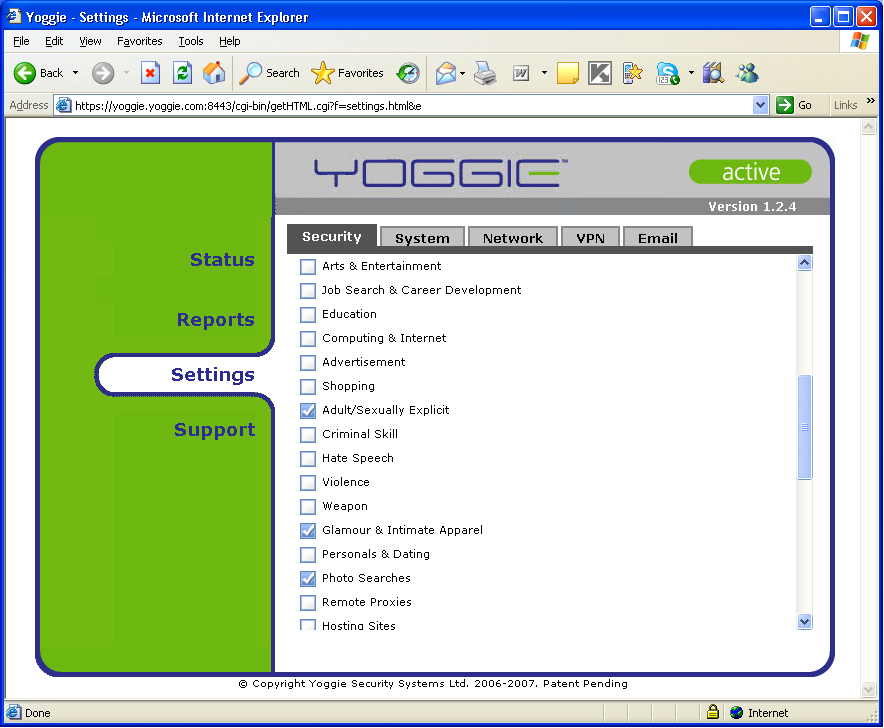This screenshot has width=884, height=728.
Task: Go to the Home page icon
Action: tap(214, 73)
